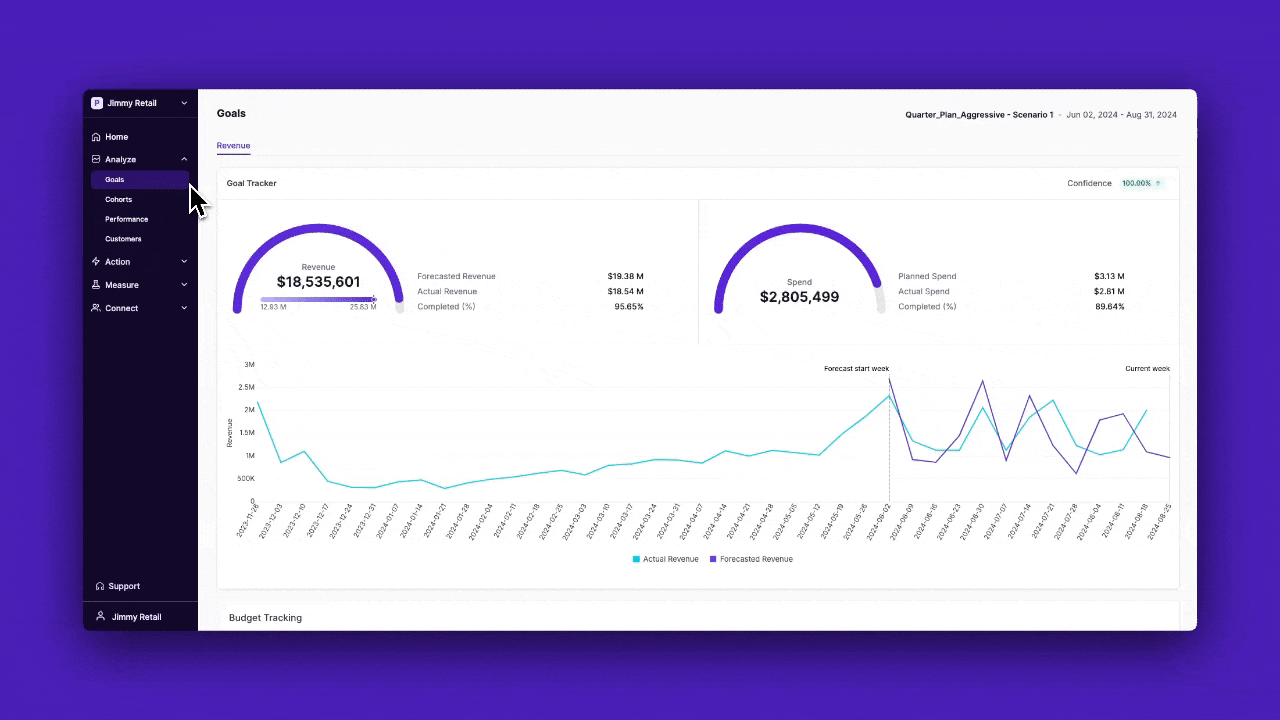Click the Current week marker label
Image resolution: width=1280 pixels, height=720 pixels.
click(x=1147, y=369)
